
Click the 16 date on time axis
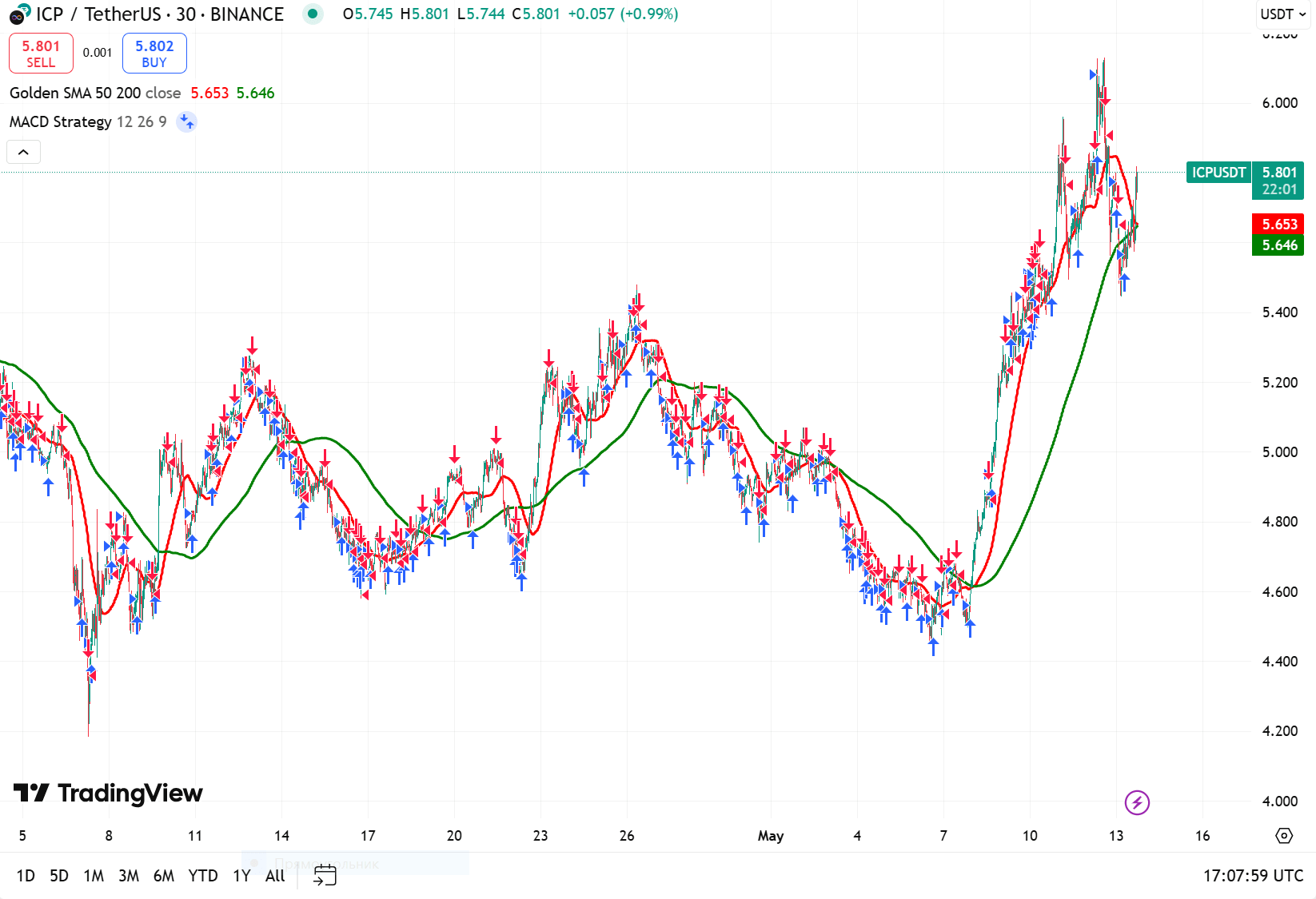(x=1202, y=836)
